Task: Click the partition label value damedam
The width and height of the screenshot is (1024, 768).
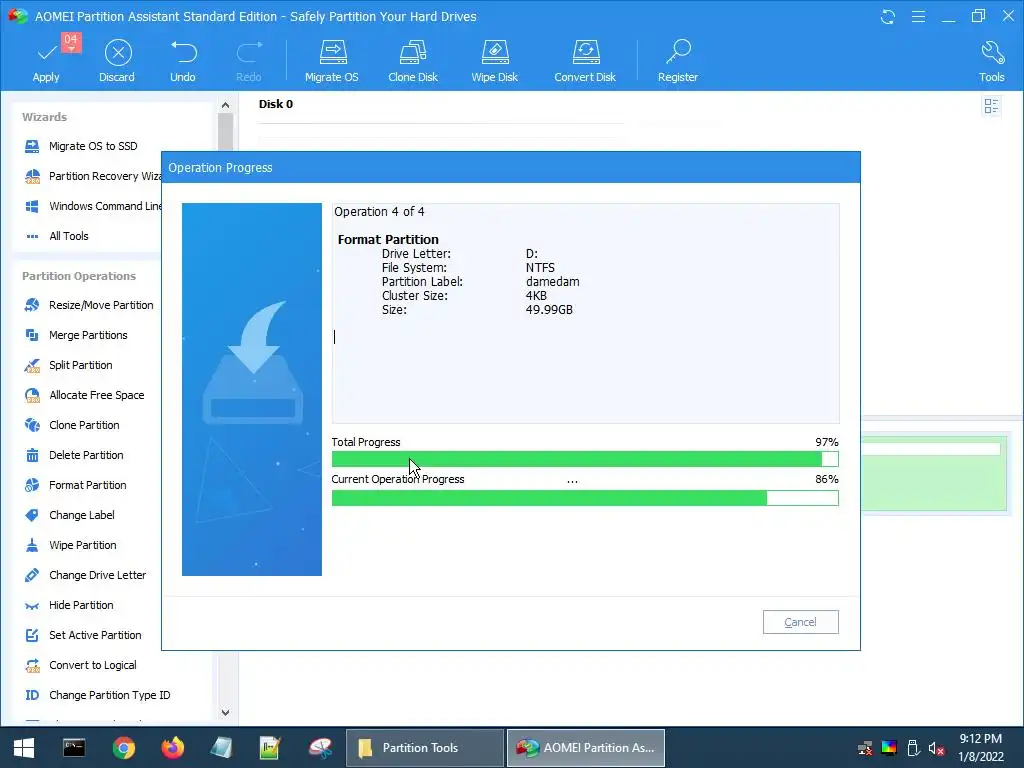Action: (552, 281)
